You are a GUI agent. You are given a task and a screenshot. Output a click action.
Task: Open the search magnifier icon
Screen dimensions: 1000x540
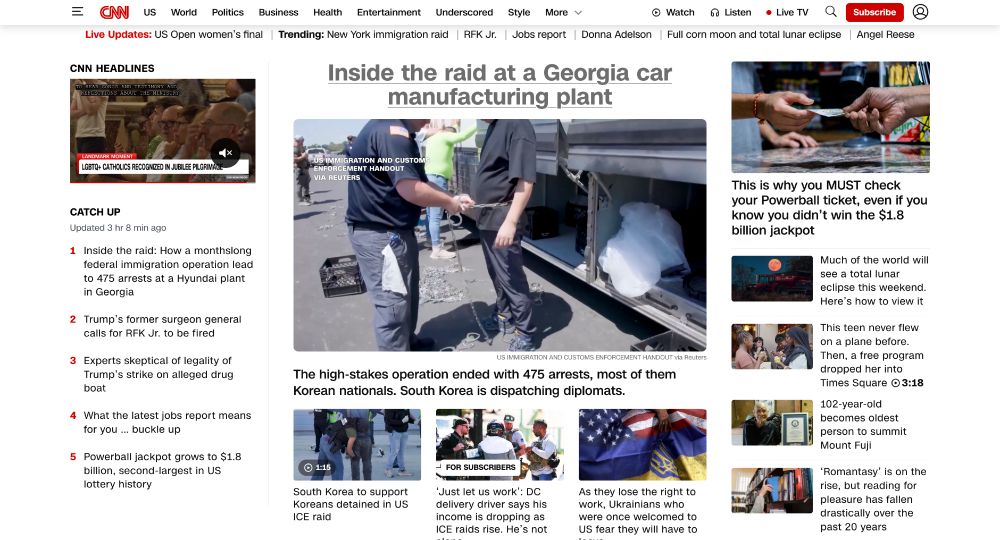point(830,11)
